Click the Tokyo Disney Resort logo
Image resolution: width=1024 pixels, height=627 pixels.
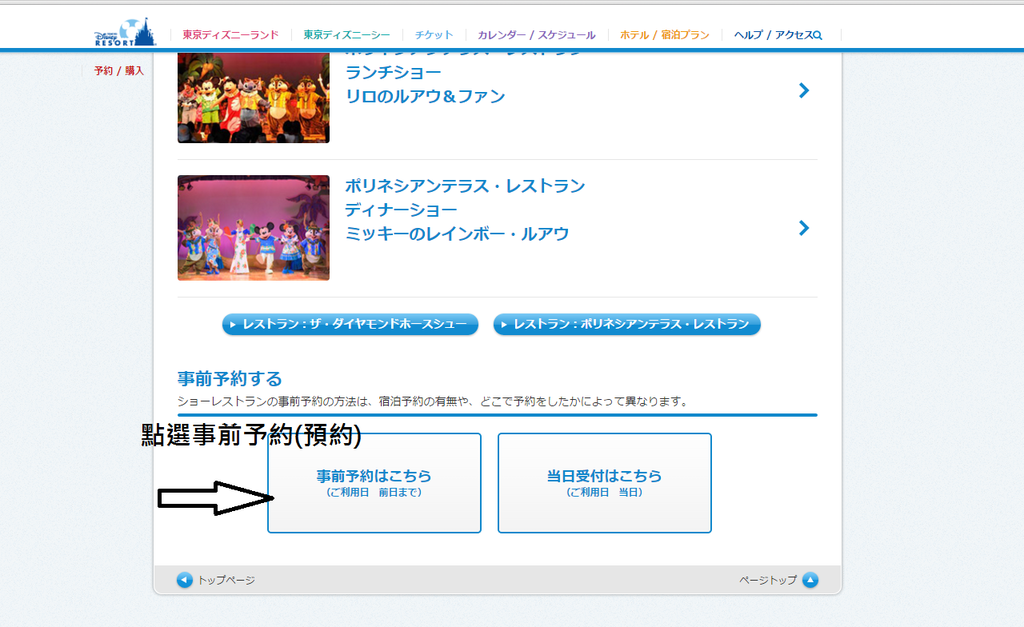tap(125, 32)
